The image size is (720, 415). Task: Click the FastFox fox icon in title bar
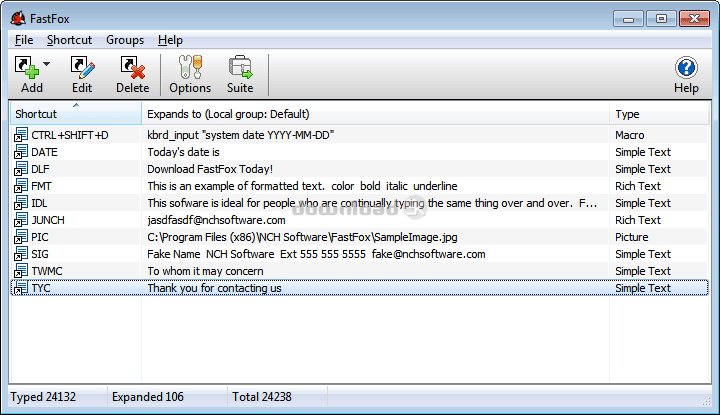pos(17,17)
